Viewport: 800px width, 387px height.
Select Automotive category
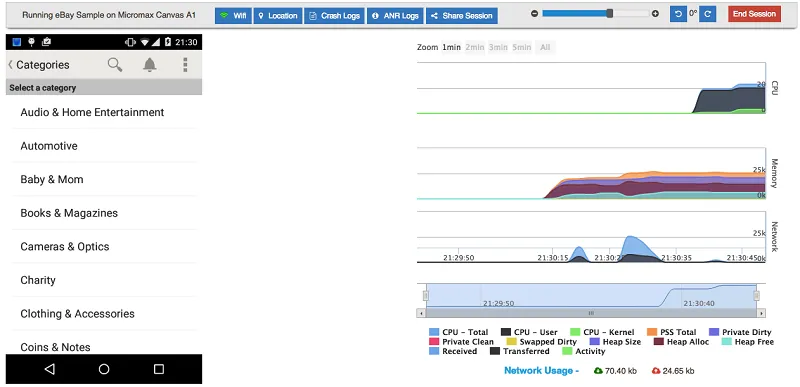pyautogui.click(x=105, y=146)
